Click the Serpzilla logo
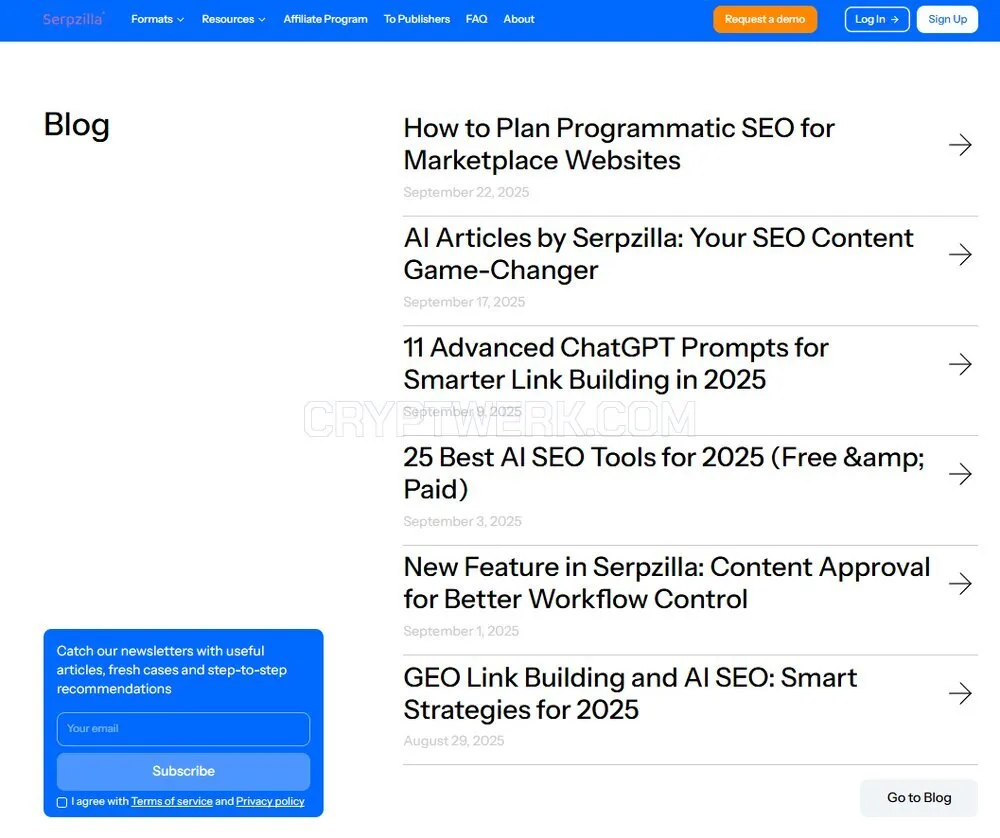This screenshot has width=1000, height=838. click(73, 19)
